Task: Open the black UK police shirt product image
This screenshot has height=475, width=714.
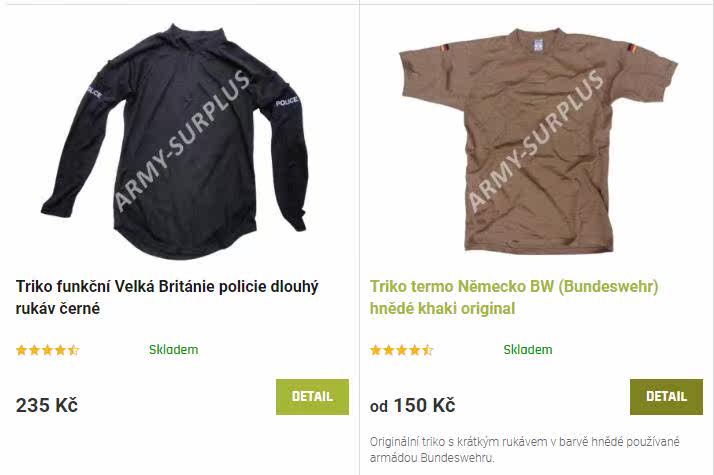Action: coord(174,141)
